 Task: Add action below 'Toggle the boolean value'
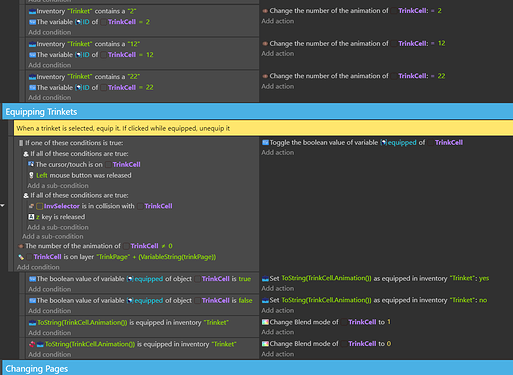tap(278, 153)
